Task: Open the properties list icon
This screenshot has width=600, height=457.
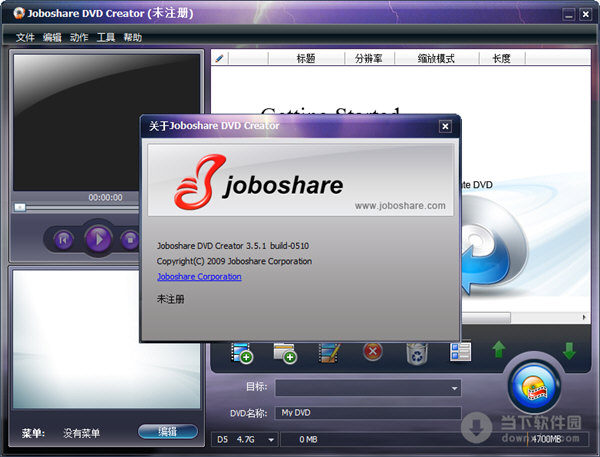Action: (x=460, y=352)
